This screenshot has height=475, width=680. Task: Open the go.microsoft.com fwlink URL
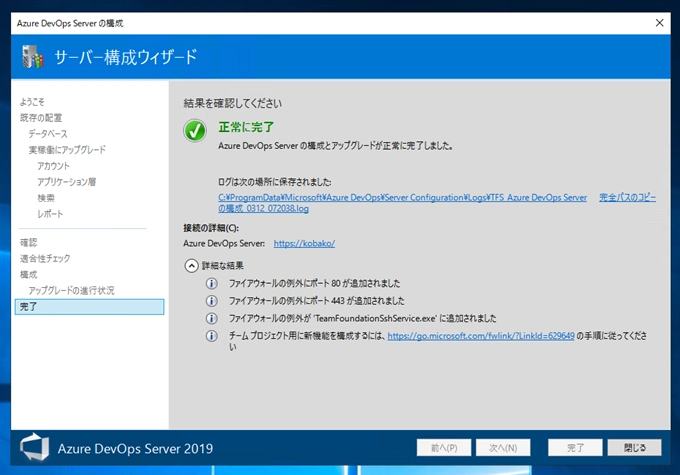(481, 336)
